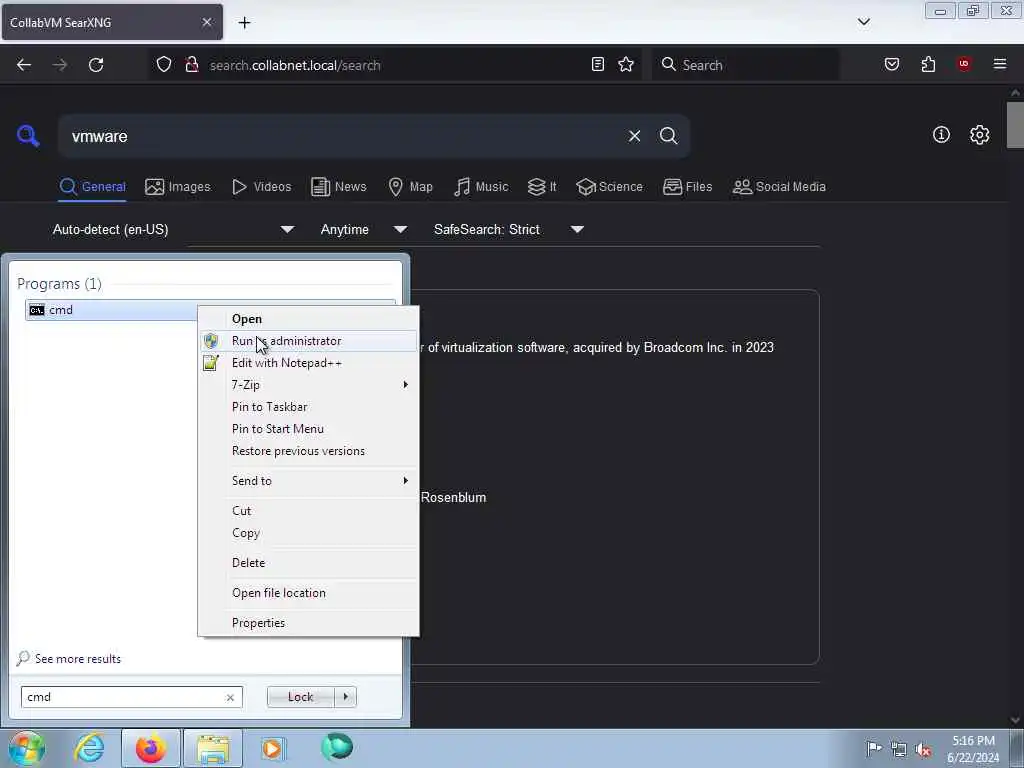Choose Copy from context menu
1024x768 pixels.
tap(308, 533)
